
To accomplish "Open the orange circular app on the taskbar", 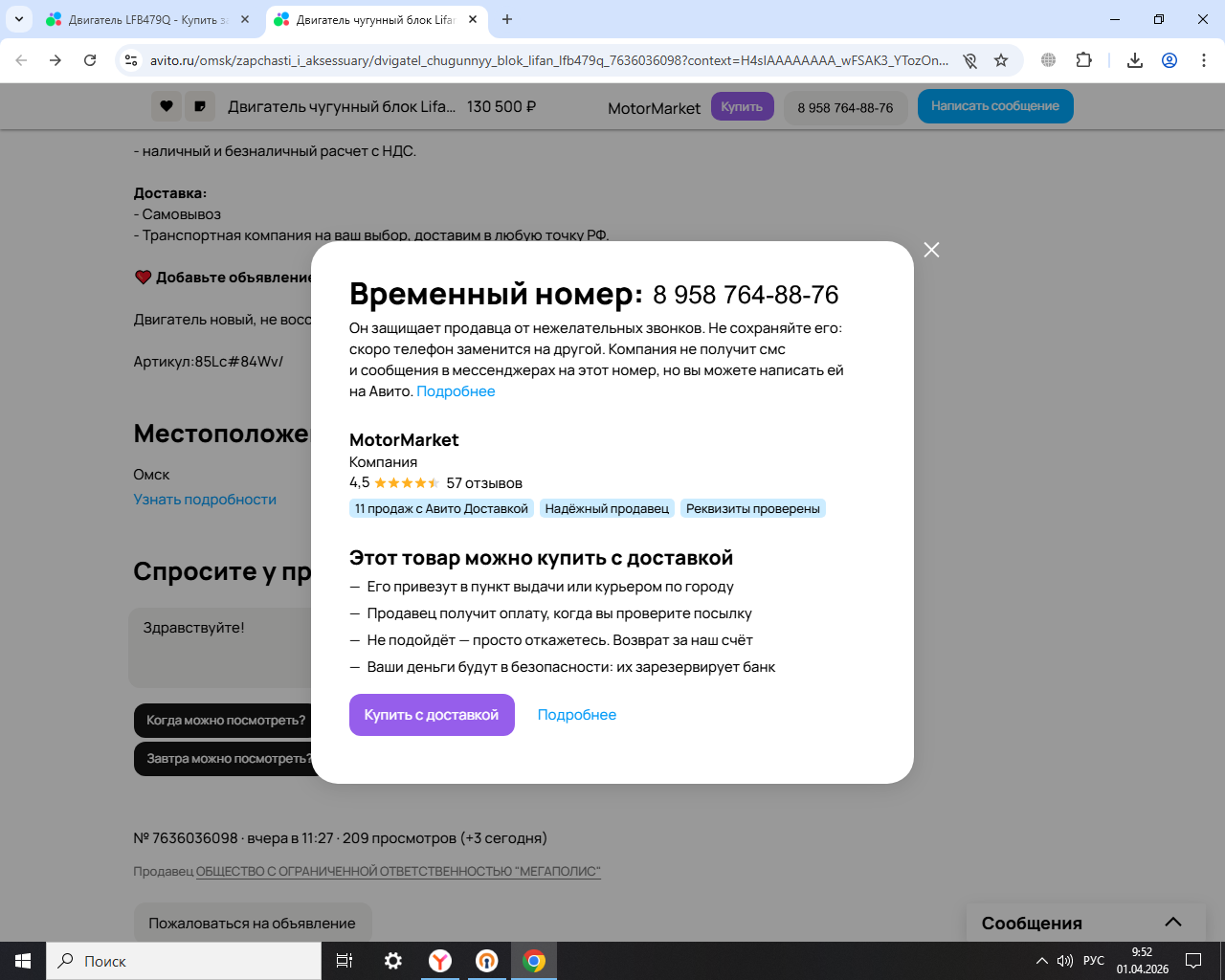I will pos(487,961).
